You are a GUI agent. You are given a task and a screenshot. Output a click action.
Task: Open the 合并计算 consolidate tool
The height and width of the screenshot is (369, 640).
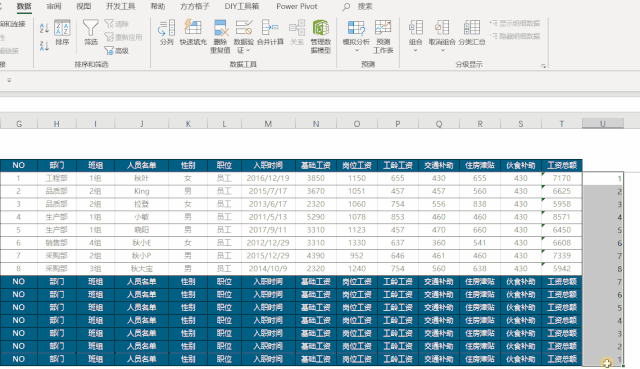point(270,33)
